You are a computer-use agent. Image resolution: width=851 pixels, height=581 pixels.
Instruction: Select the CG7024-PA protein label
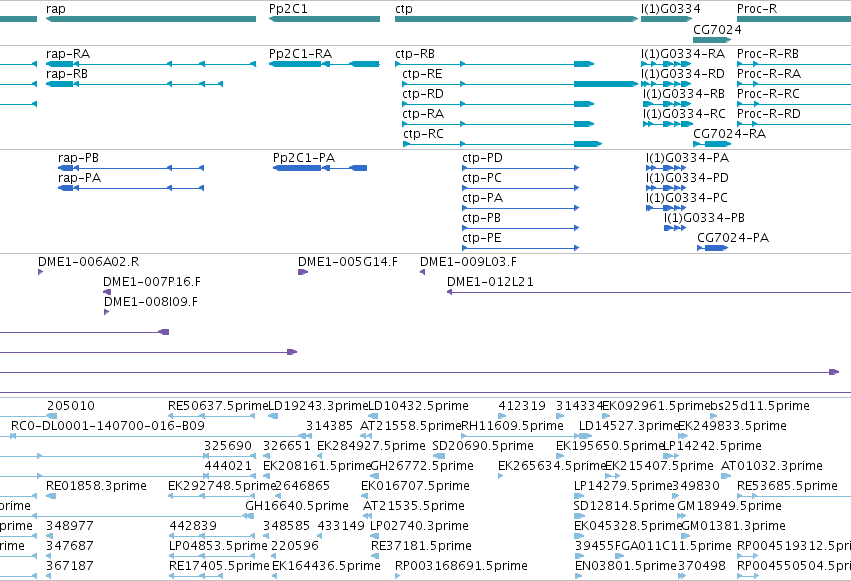[x=733, y=239]
